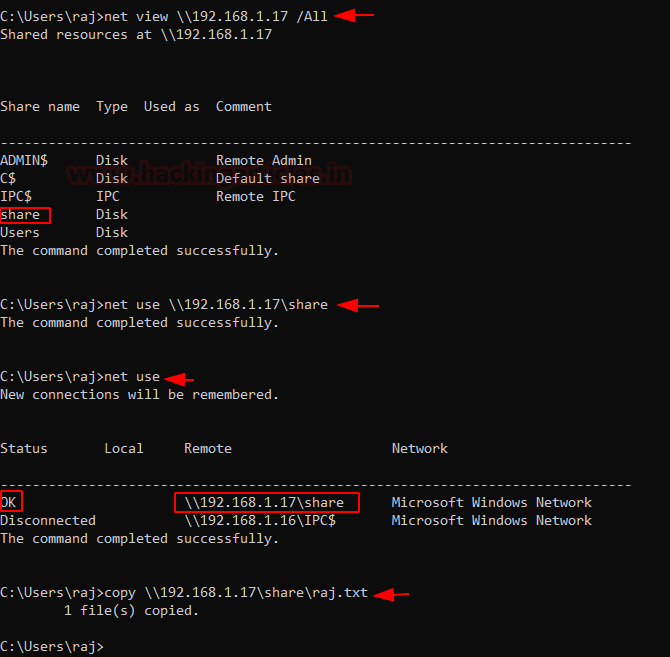Click the red-boxed OK status
The height and width of the screenshot is (657, 670).
click(x=10, y=502)
